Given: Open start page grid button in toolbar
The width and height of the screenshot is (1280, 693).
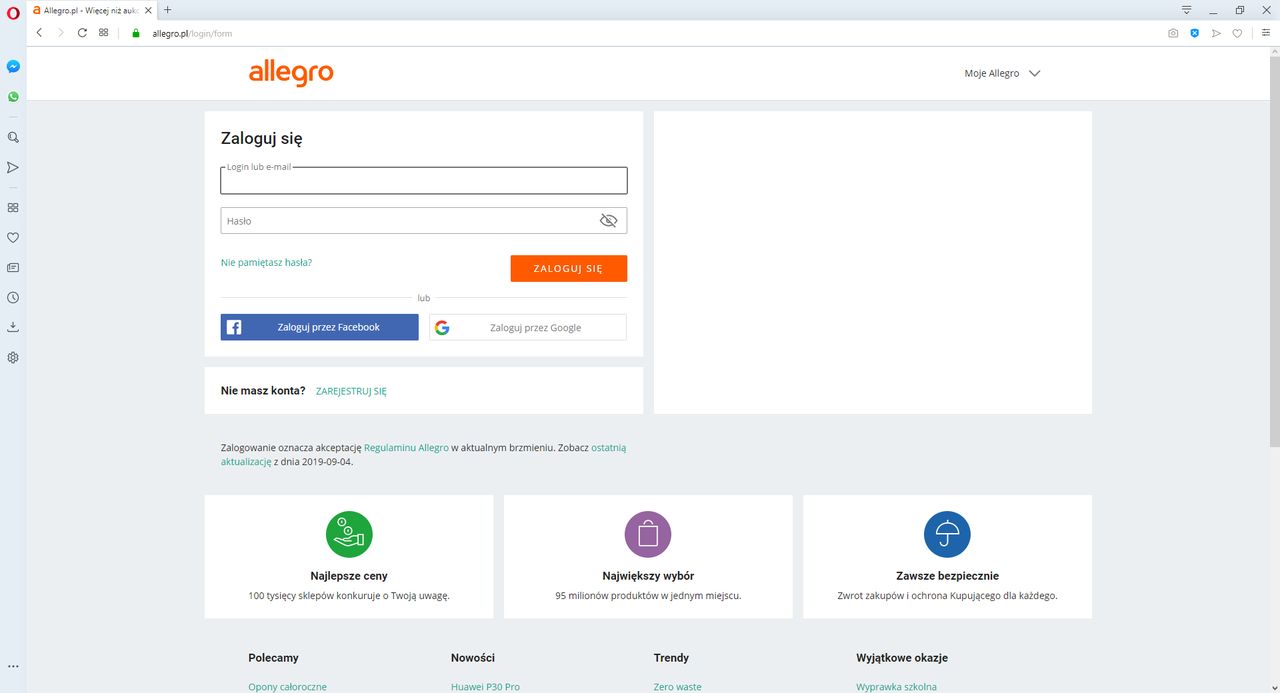Looking at the screenshot, I should [x=104, y=33].
